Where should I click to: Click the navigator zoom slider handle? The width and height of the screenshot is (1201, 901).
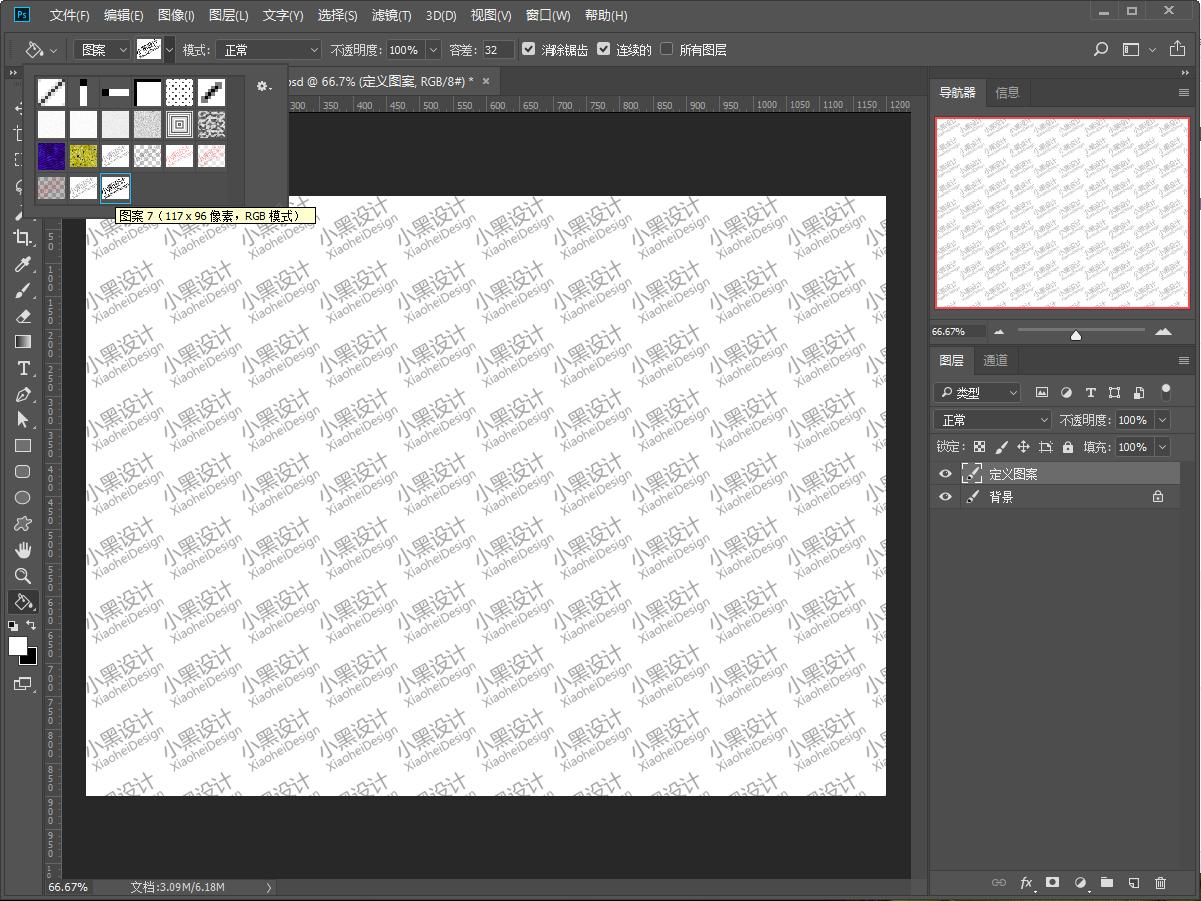point(1075,334)
